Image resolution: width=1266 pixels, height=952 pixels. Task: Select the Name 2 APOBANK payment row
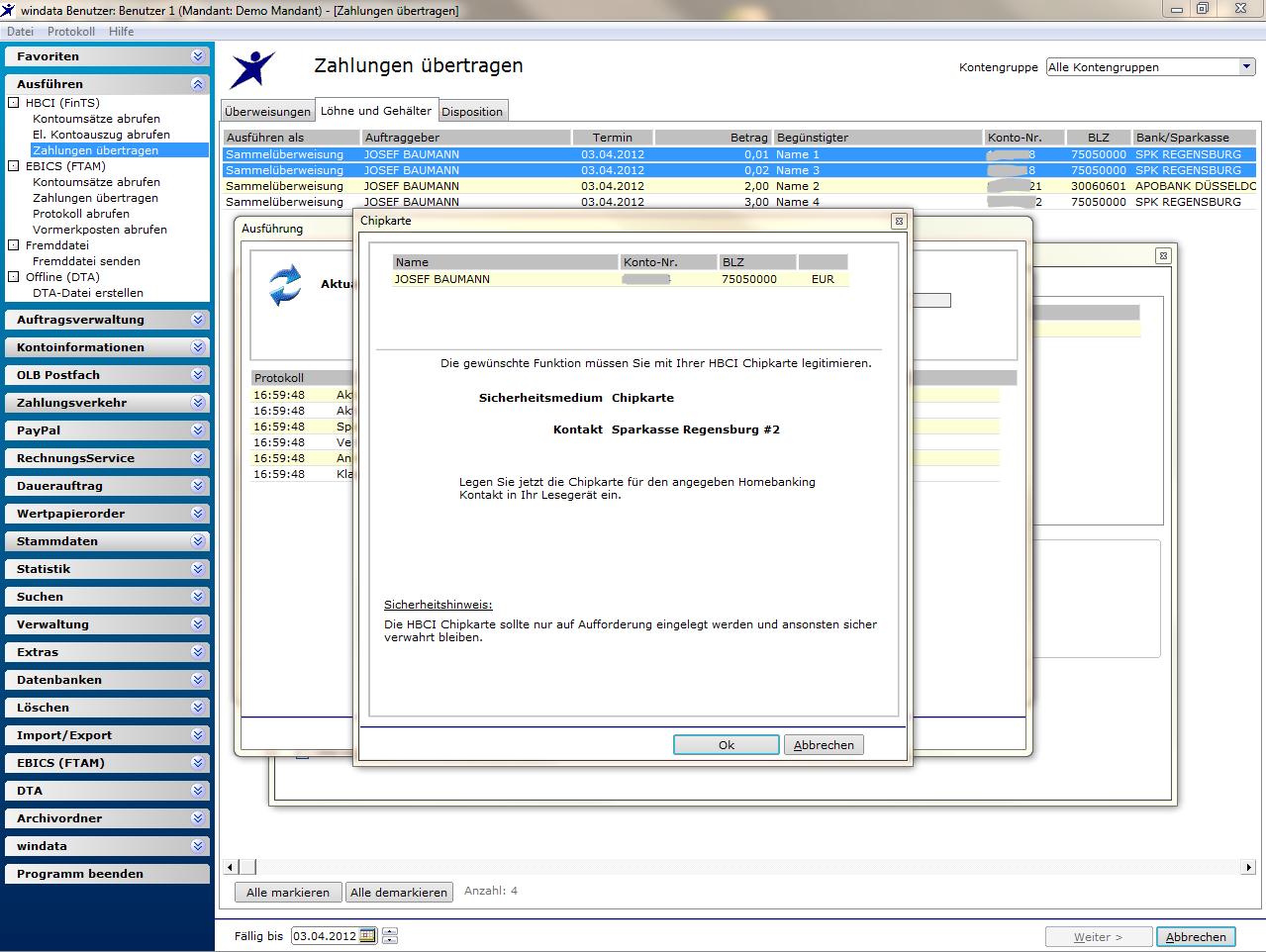[739, 186]
